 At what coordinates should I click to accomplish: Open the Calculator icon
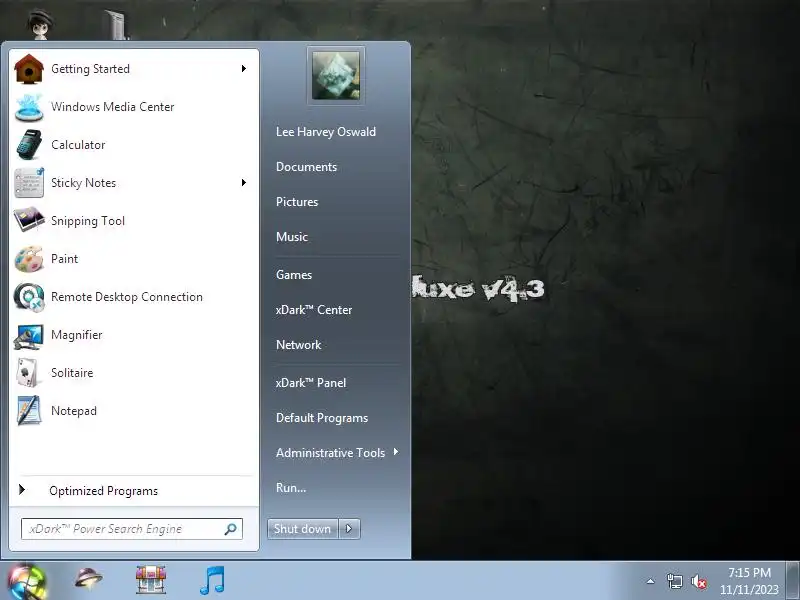(x=29, y=145)
